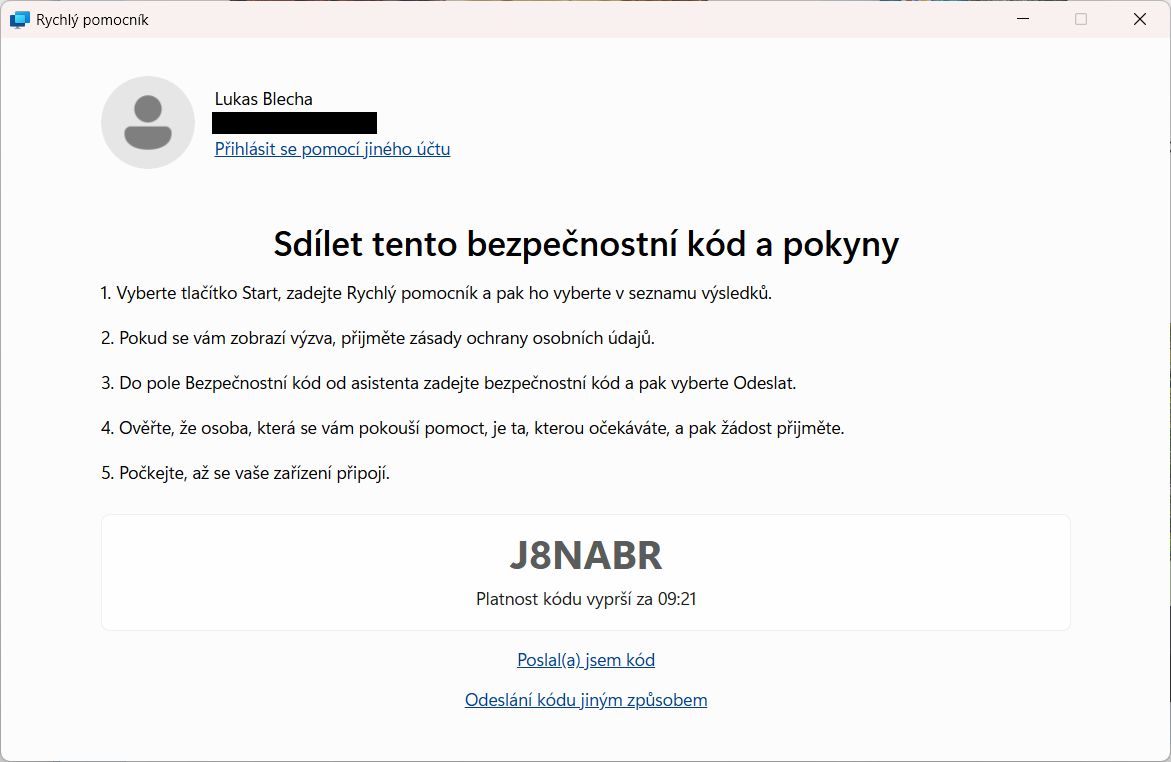Click step 5 'Počkejte, až se vaše zařízení připojí'
Viewport: 1171px width, 762px height.
coord(246,473)
